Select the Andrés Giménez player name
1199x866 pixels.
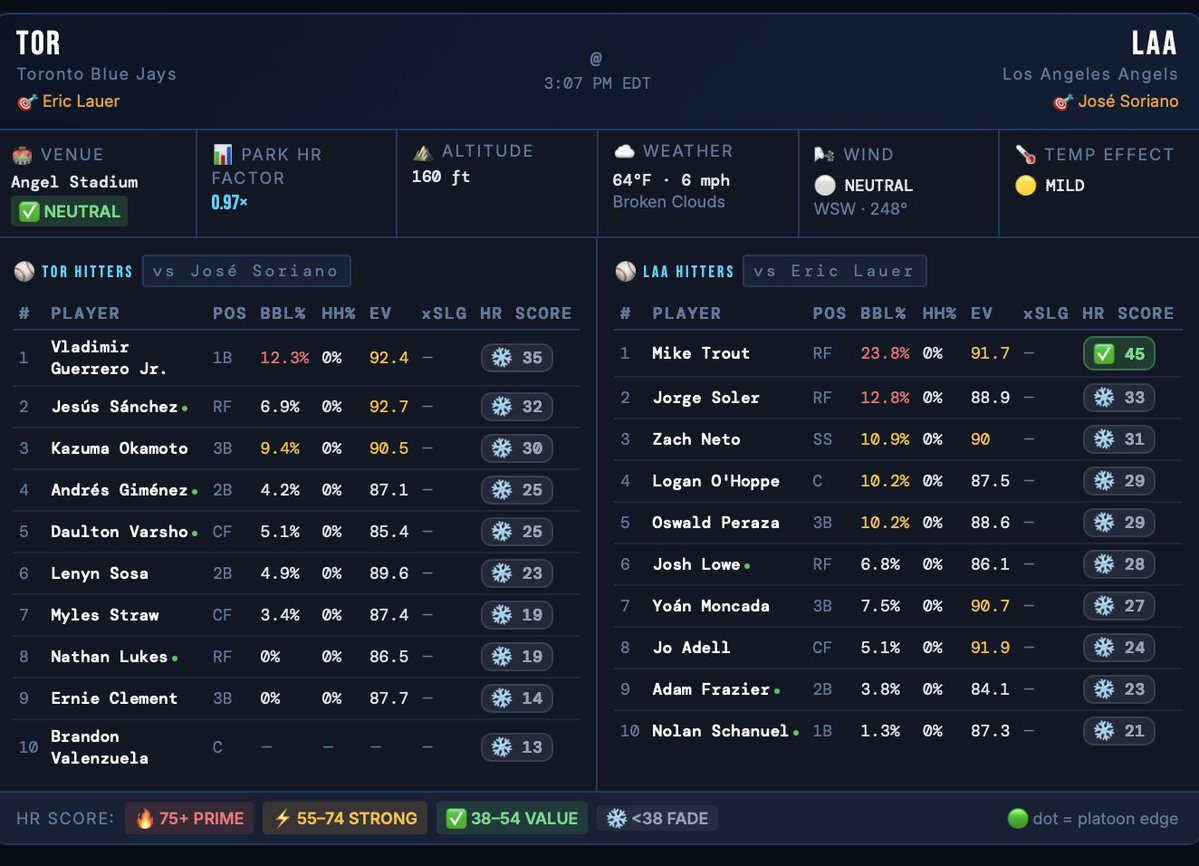click(119, 490)
